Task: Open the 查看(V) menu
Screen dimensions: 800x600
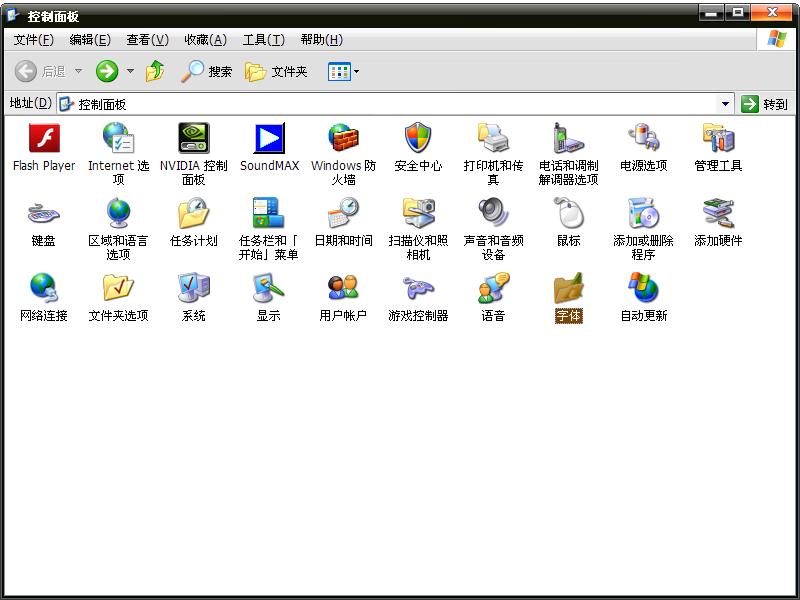Action: pos(148,40)
